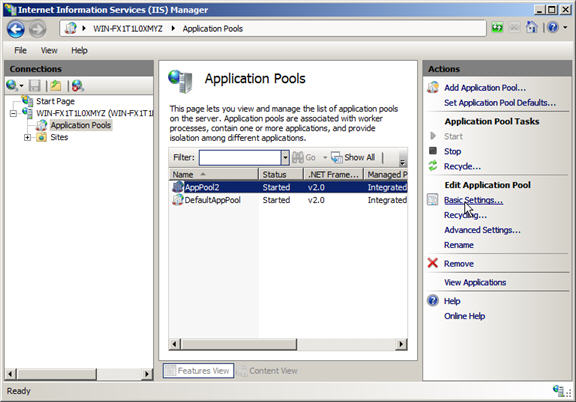Expand the Sites tree node
576x402 pixels.
[x=27, y=137]
